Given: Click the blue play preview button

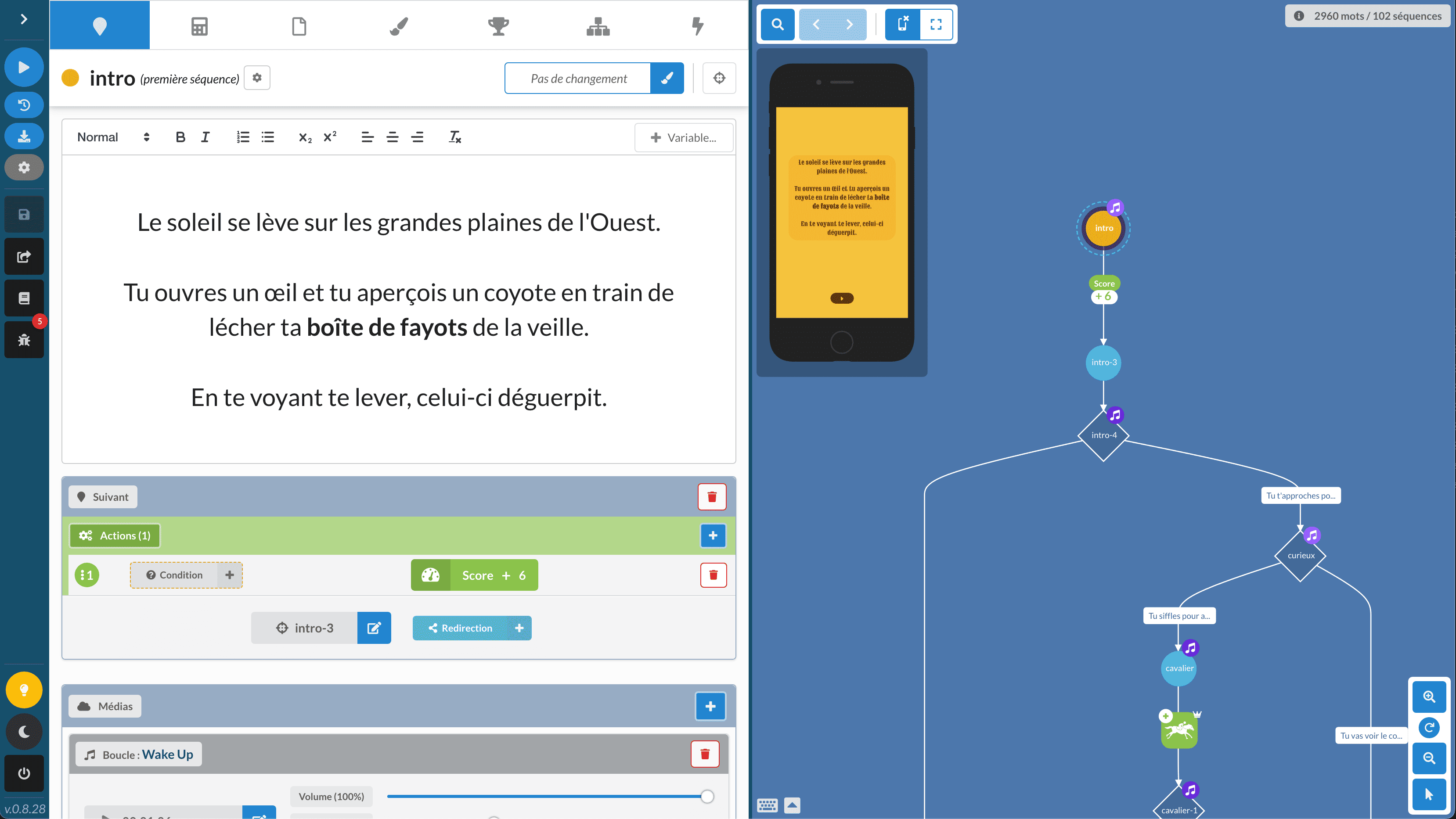Looking at the screenshot, I should pos(24,67).
